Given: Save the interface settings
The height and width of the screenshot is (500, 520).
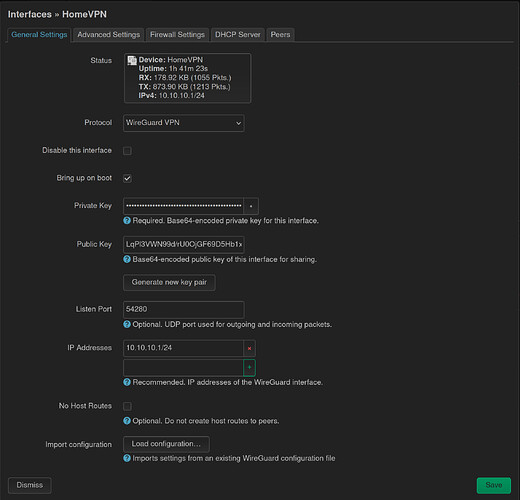Looking at the screenshot, I should (494, 485).
